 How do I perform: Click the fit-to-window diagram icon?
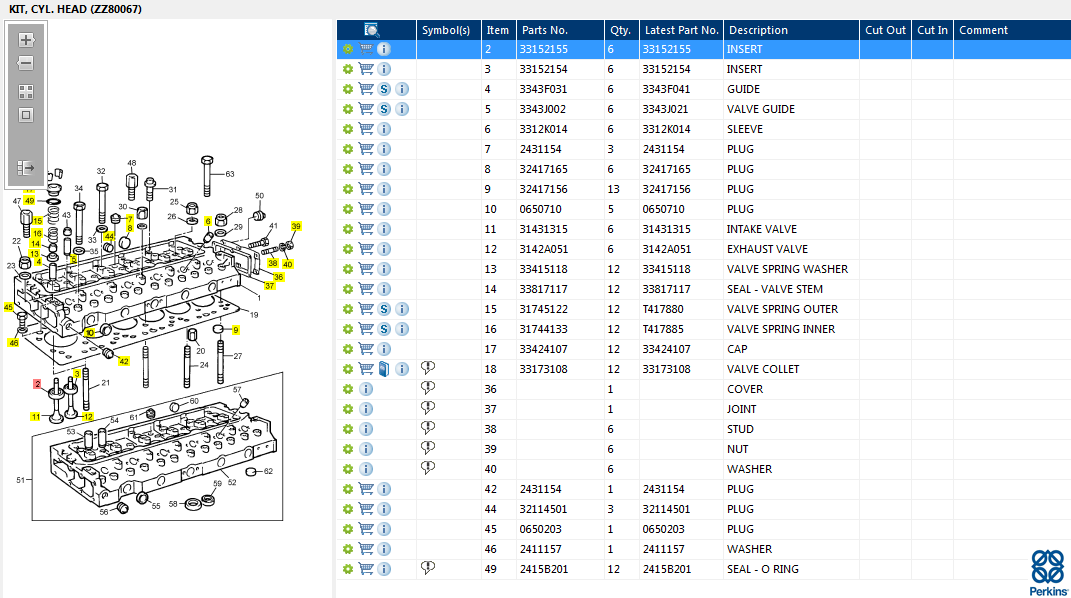[26, 115]
